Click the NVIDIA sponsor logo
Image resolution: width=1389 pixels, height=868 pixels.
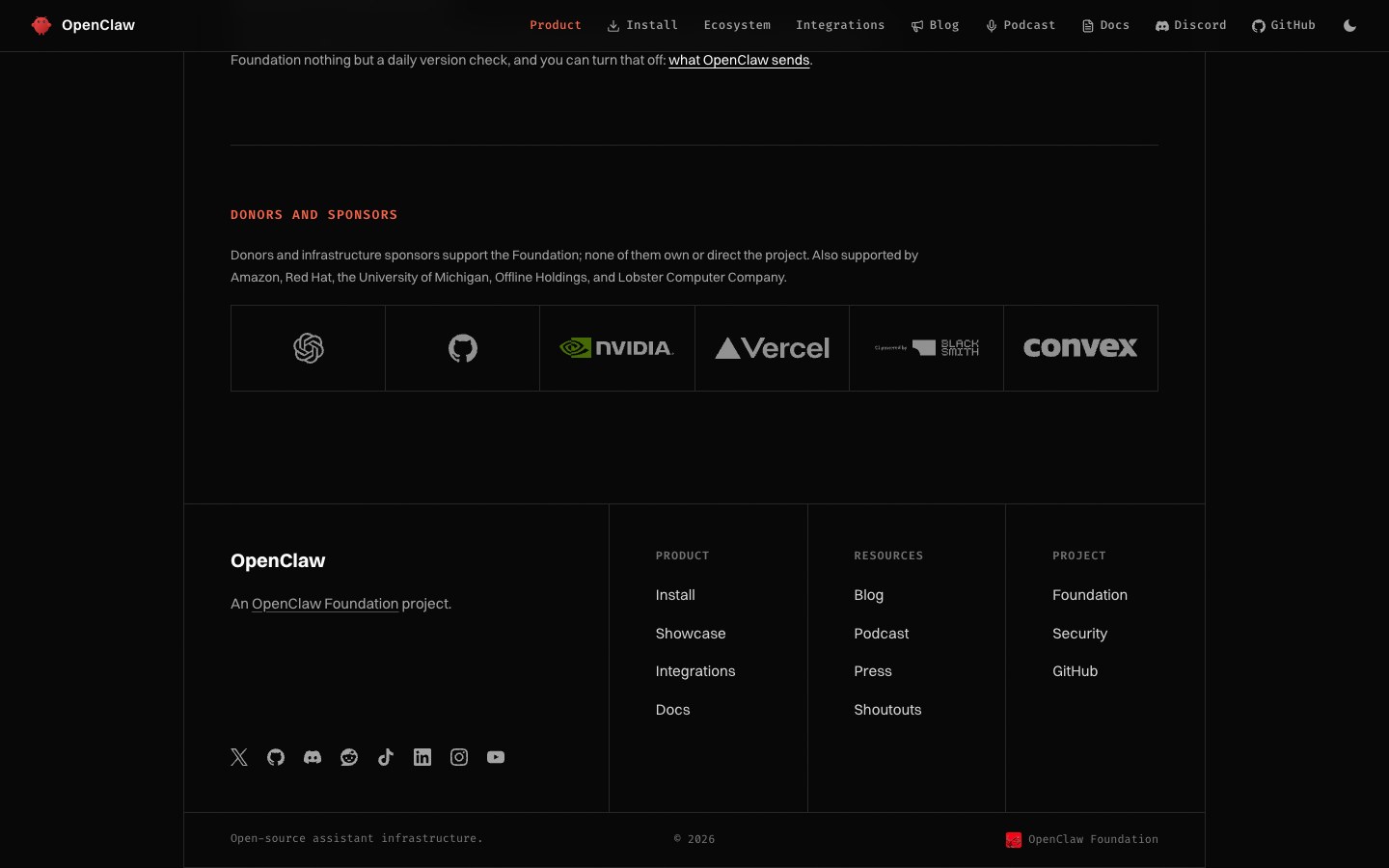coord(617,348)
